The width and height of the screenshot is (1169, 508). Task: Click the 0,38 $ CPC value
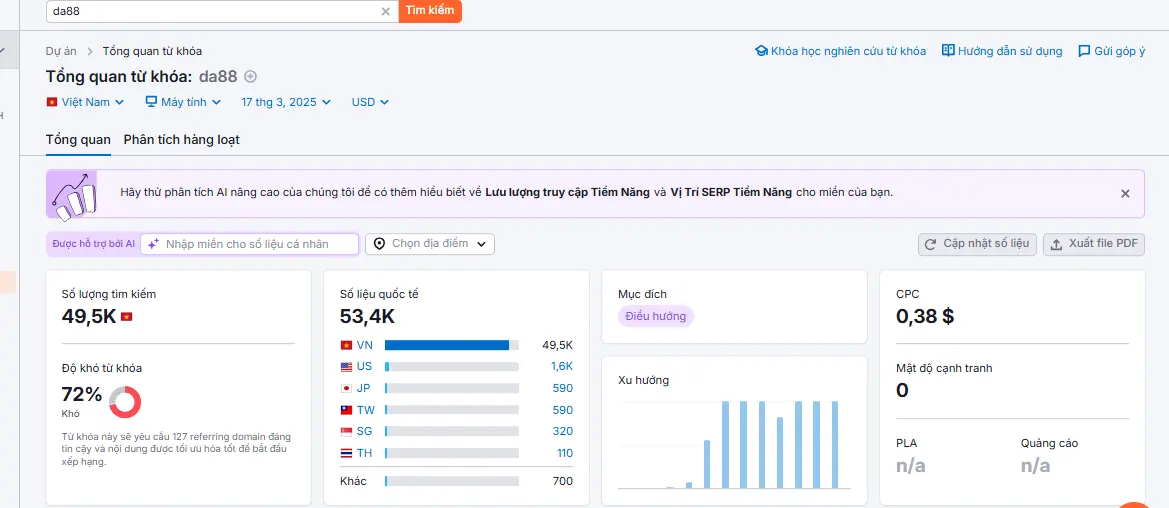[925, 316]
